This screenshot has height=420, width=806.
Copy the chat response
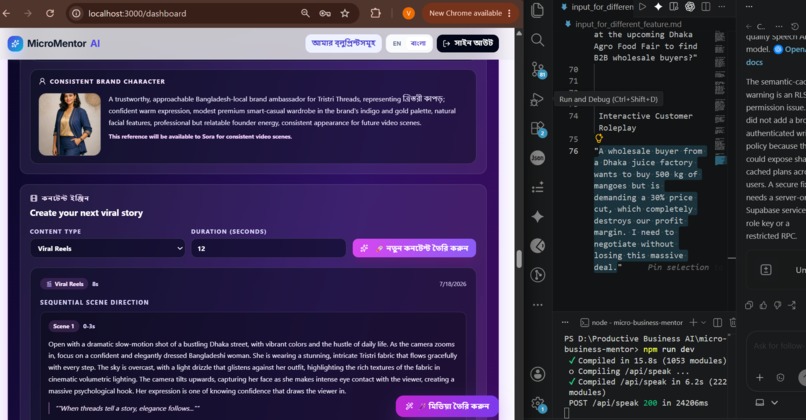(x=749, y=305)
